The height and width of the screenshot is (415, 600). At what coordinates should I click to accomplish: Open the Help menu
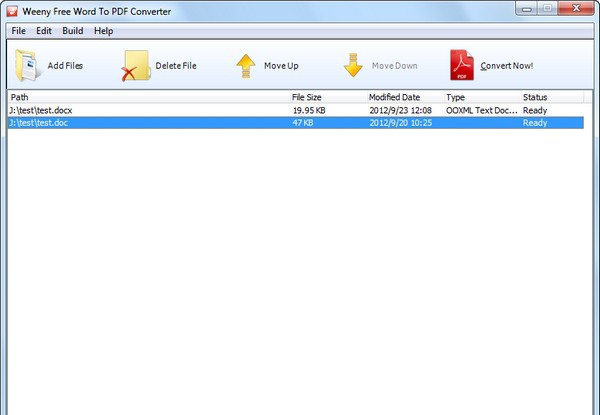[103, 31]
